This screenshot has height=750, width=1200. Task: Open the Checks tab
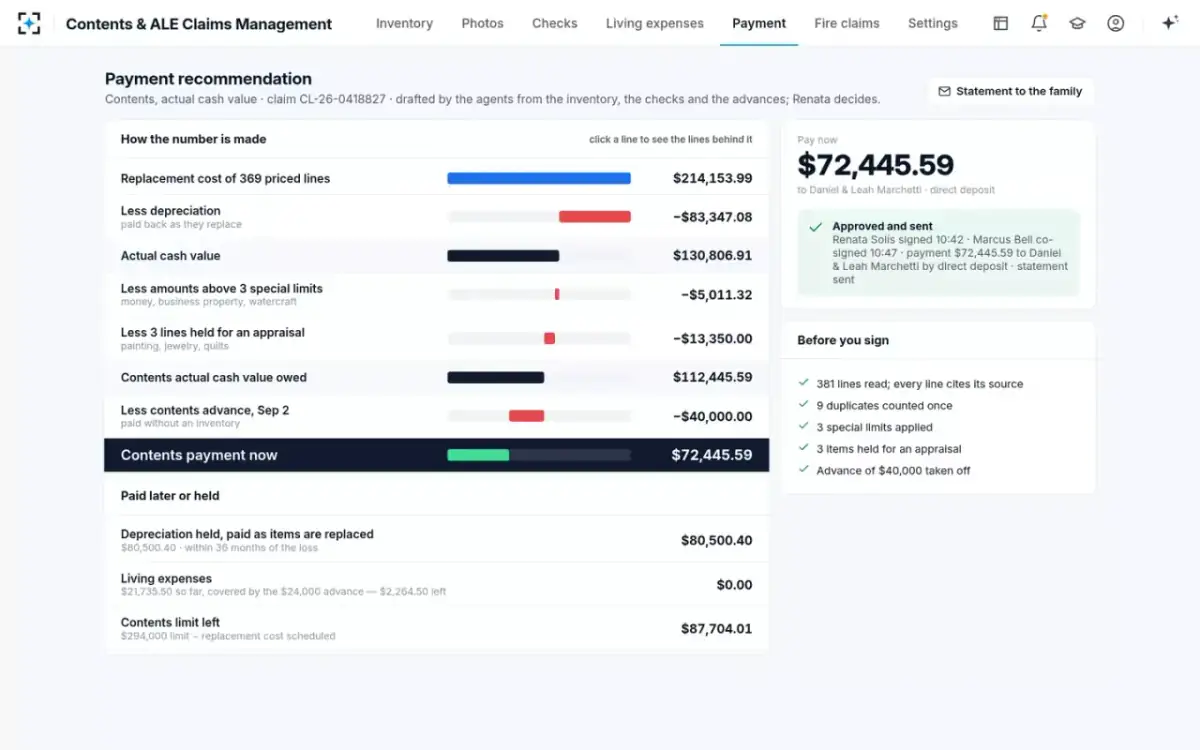pyautogui.click(x=555, y=23)
